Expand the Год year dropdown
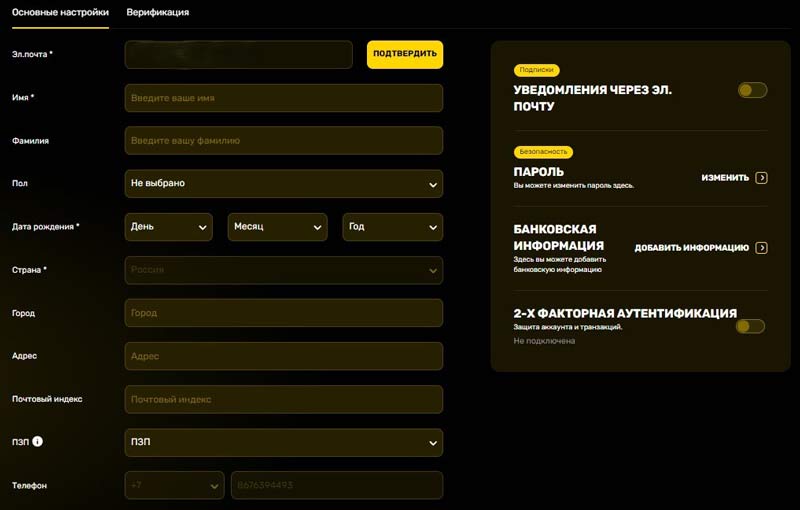800x510 pixels. click(x=392, y=227)
